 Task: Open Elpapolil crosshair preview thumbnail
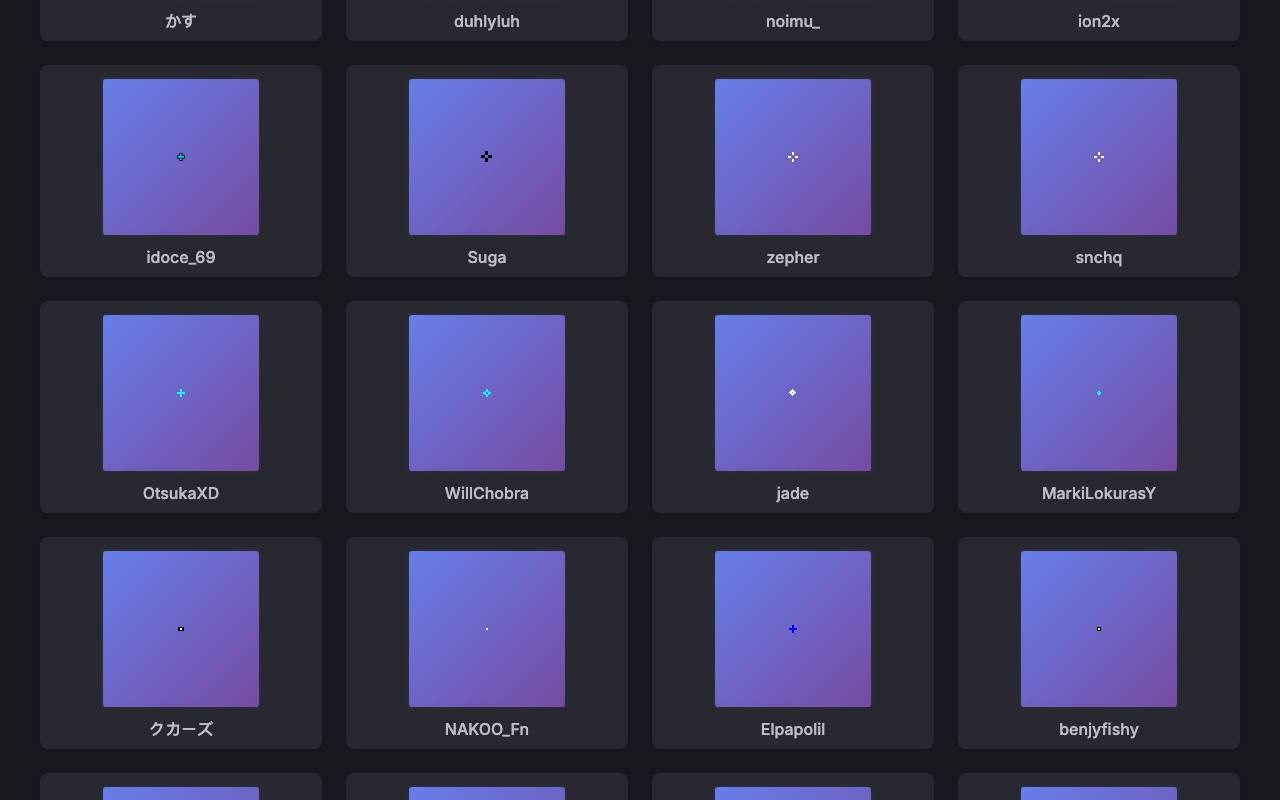[x=793, y=629]
